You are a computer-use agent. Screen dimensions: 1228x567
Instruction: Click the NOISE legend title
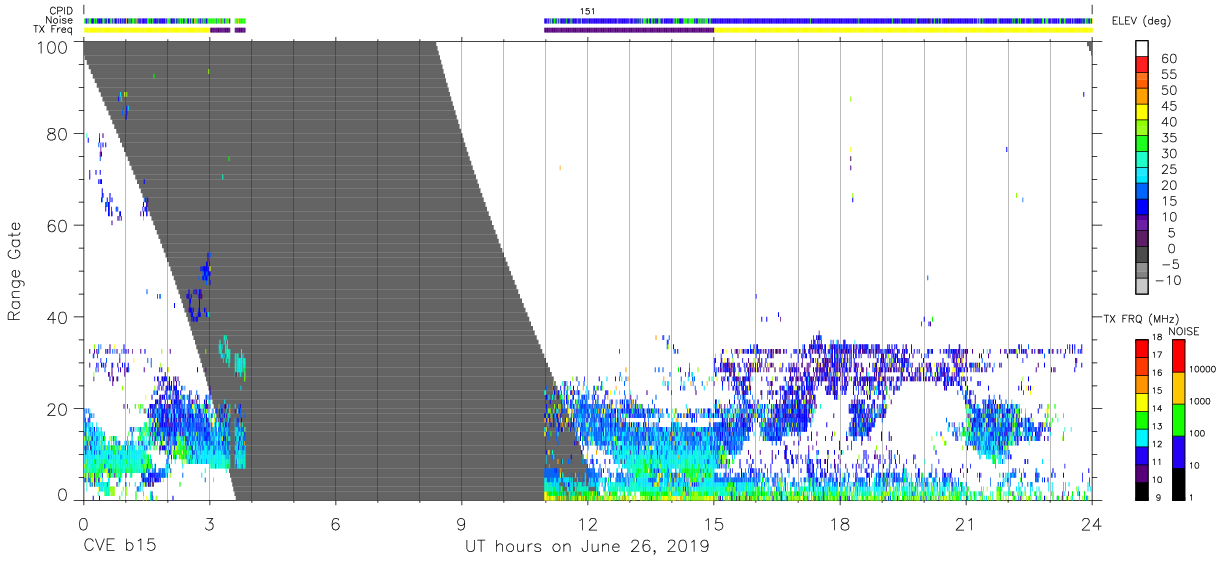(1184, 331)
